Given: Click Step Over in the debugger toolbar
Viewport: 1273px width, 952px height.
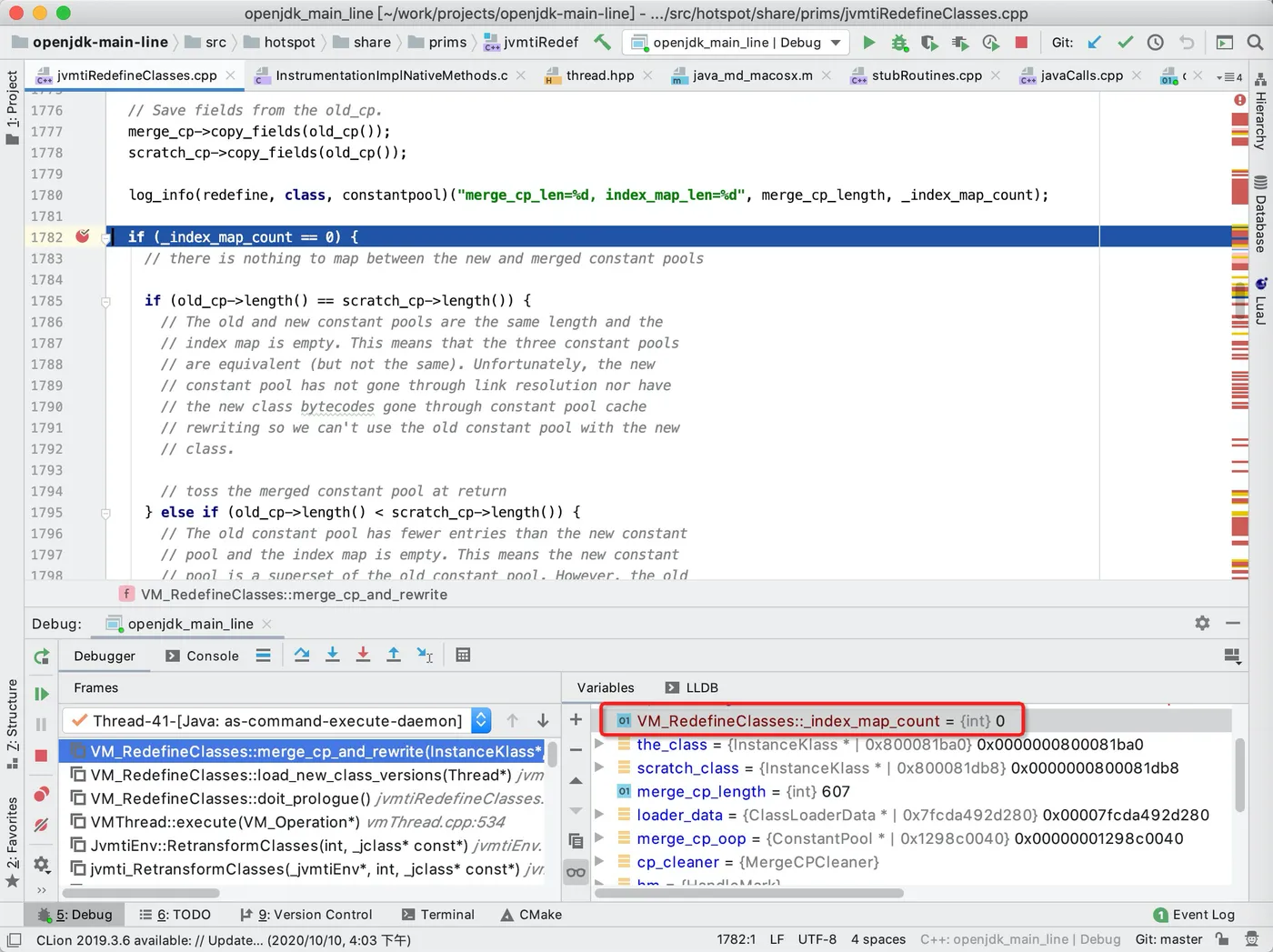Looking at the screenshot, I should click(302, 655).
